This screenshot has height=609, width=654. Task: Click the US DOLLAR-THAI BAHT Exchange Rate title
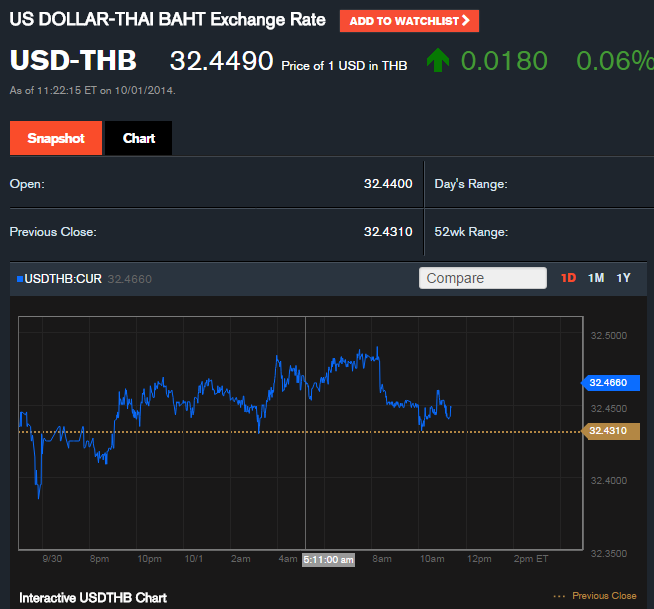click(167, 20)
